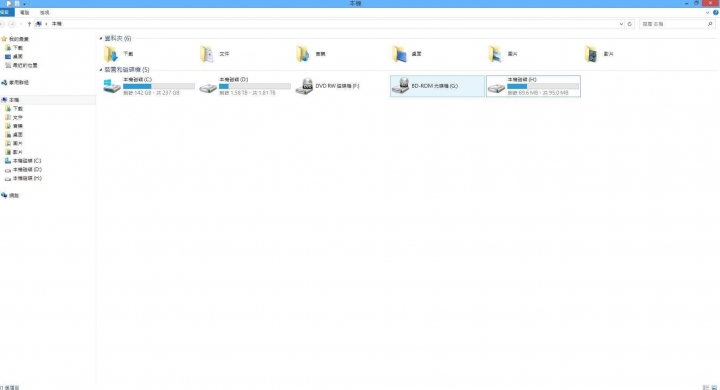Open the 電腦 (Computer) ribbon tab
This screenshot has height=390, width=720.
coord(24,13)
